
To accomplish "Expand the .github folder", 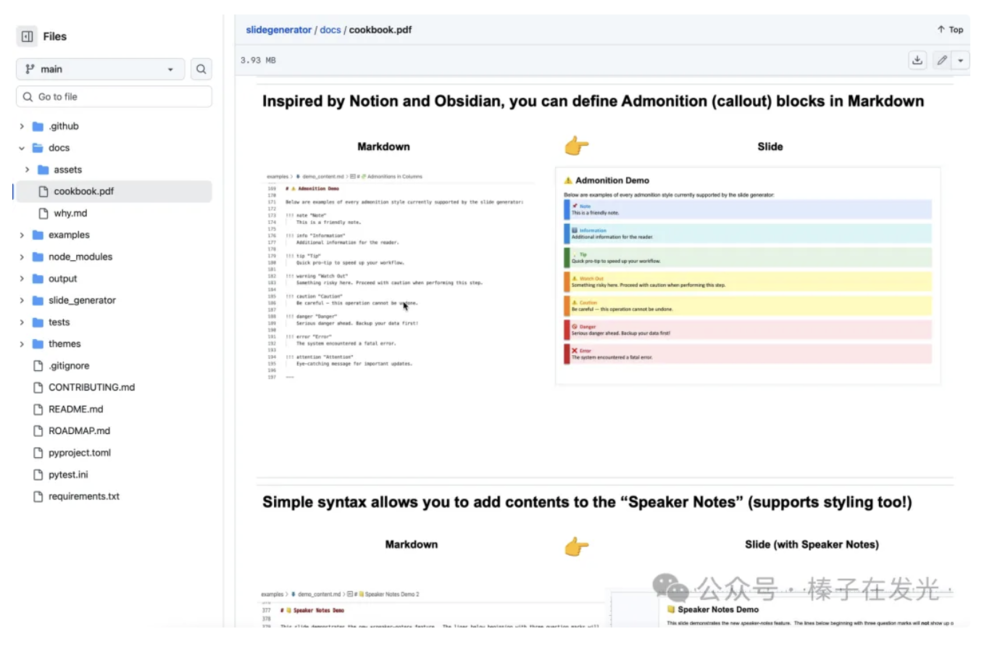I will point(22,127).
